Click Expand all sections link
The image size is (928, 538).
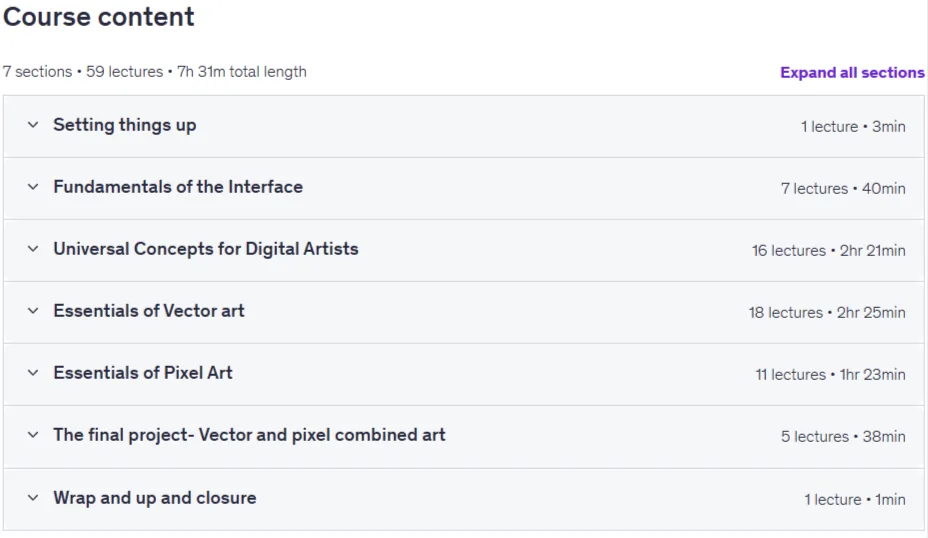coord(852,72)
